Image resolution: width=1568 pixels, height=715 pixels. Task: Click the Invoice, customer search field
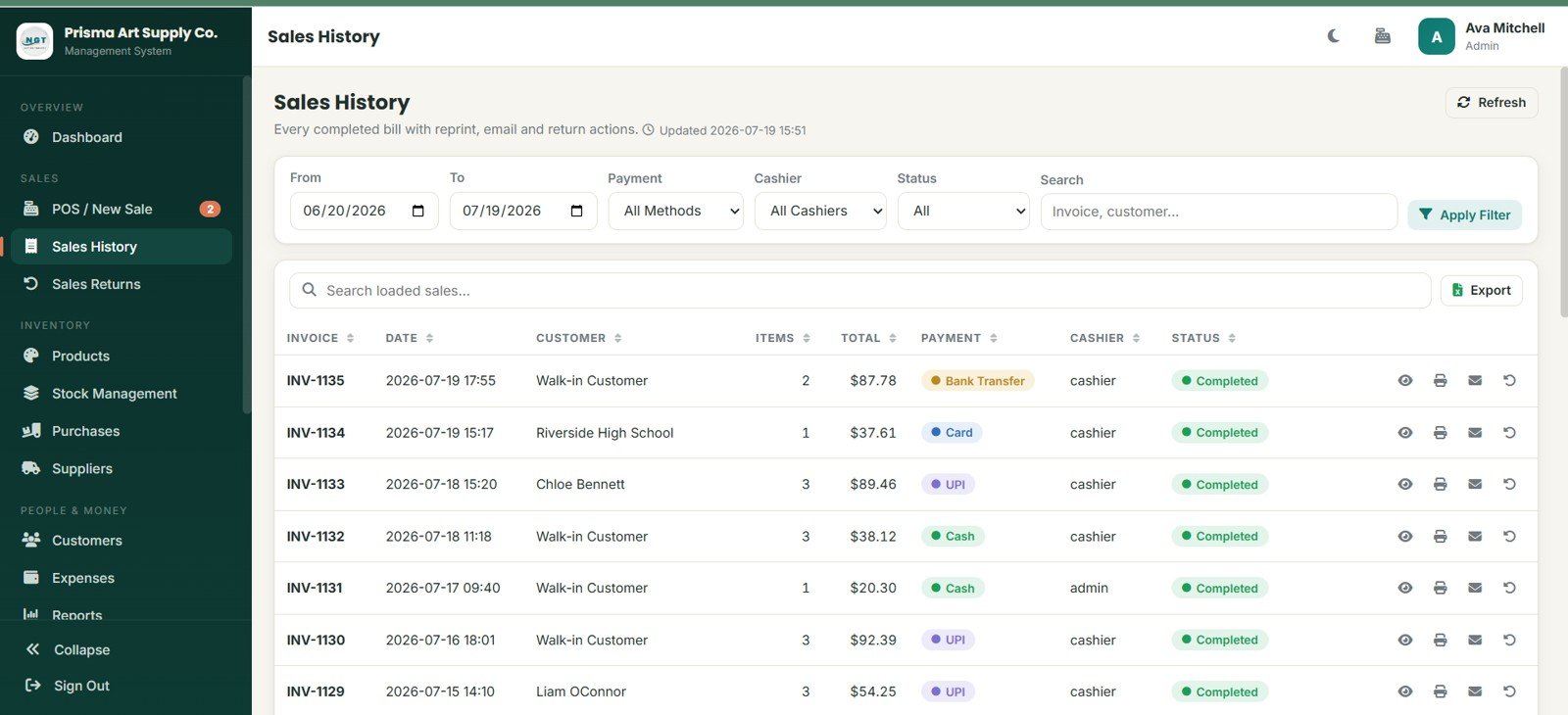coord(1218,213)
